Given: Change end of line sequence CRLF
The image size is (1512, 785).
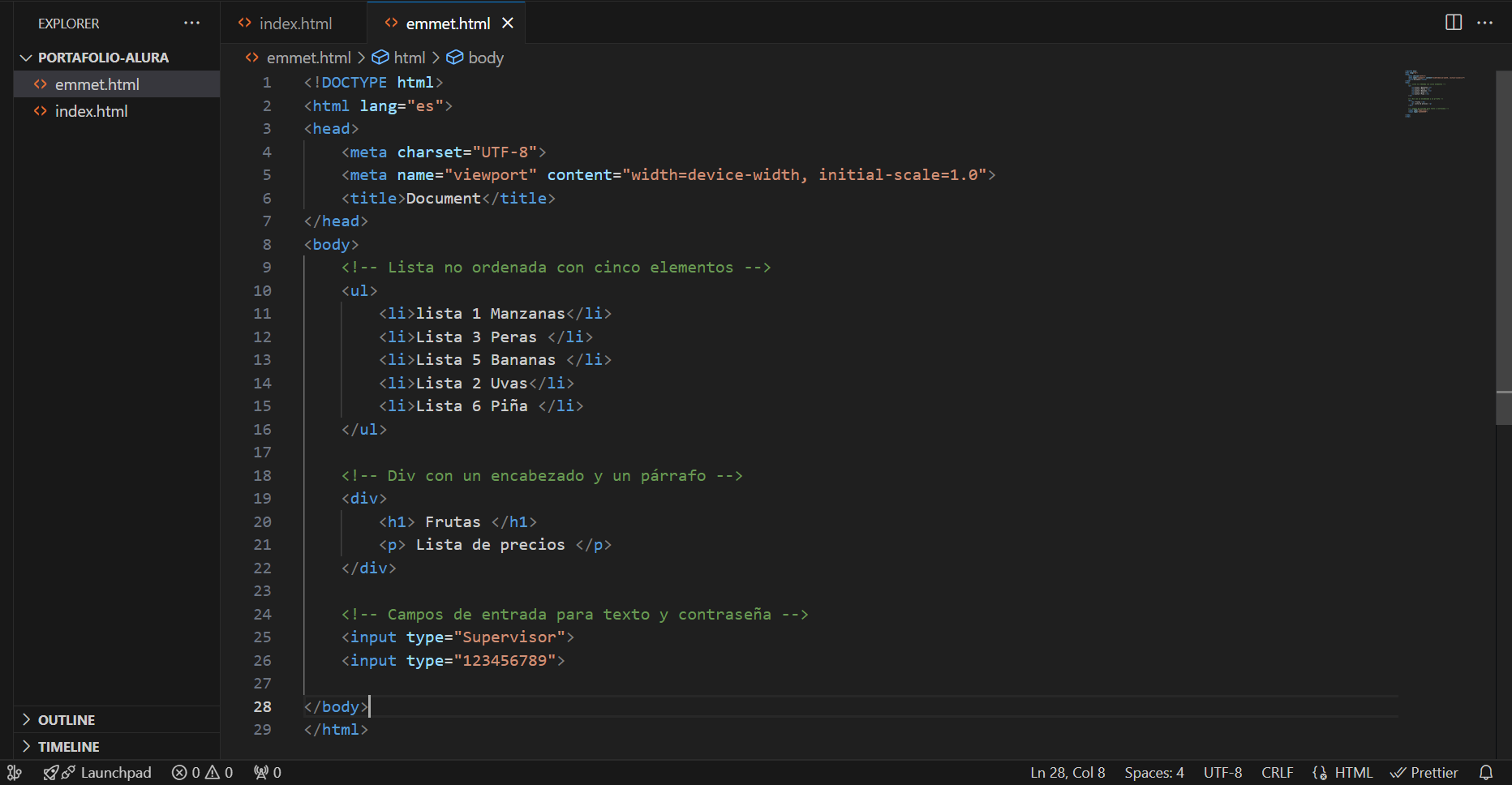Looking at the screenshot, I should [1278, 773].
